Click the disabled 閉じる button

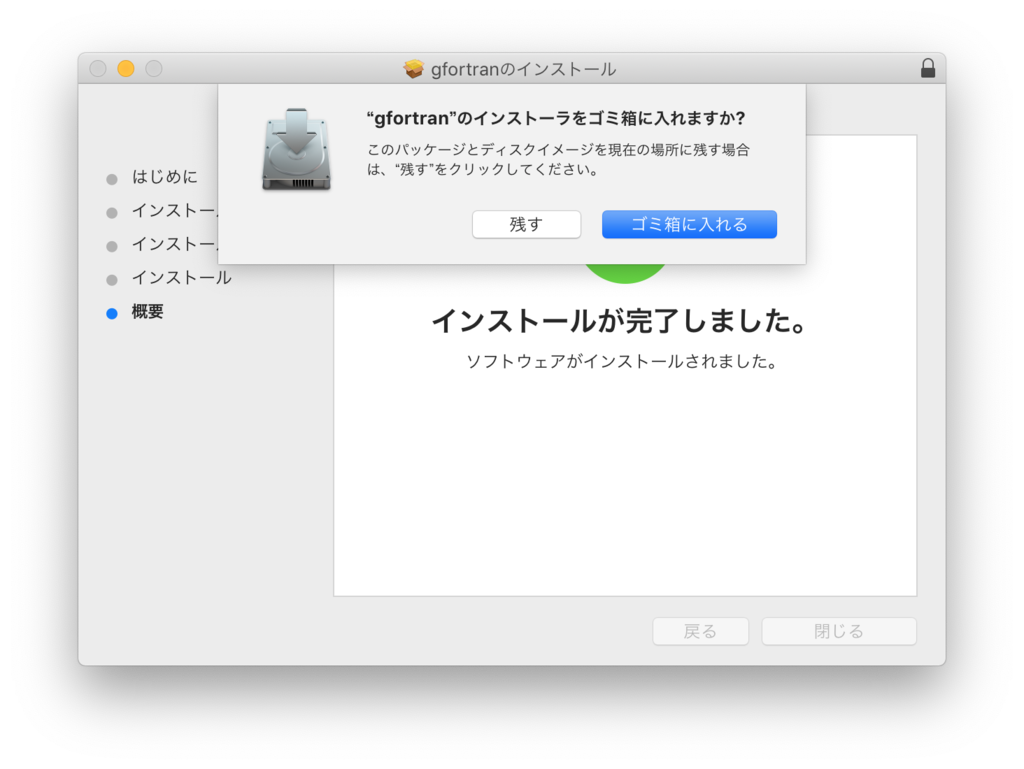click(839, 631)
